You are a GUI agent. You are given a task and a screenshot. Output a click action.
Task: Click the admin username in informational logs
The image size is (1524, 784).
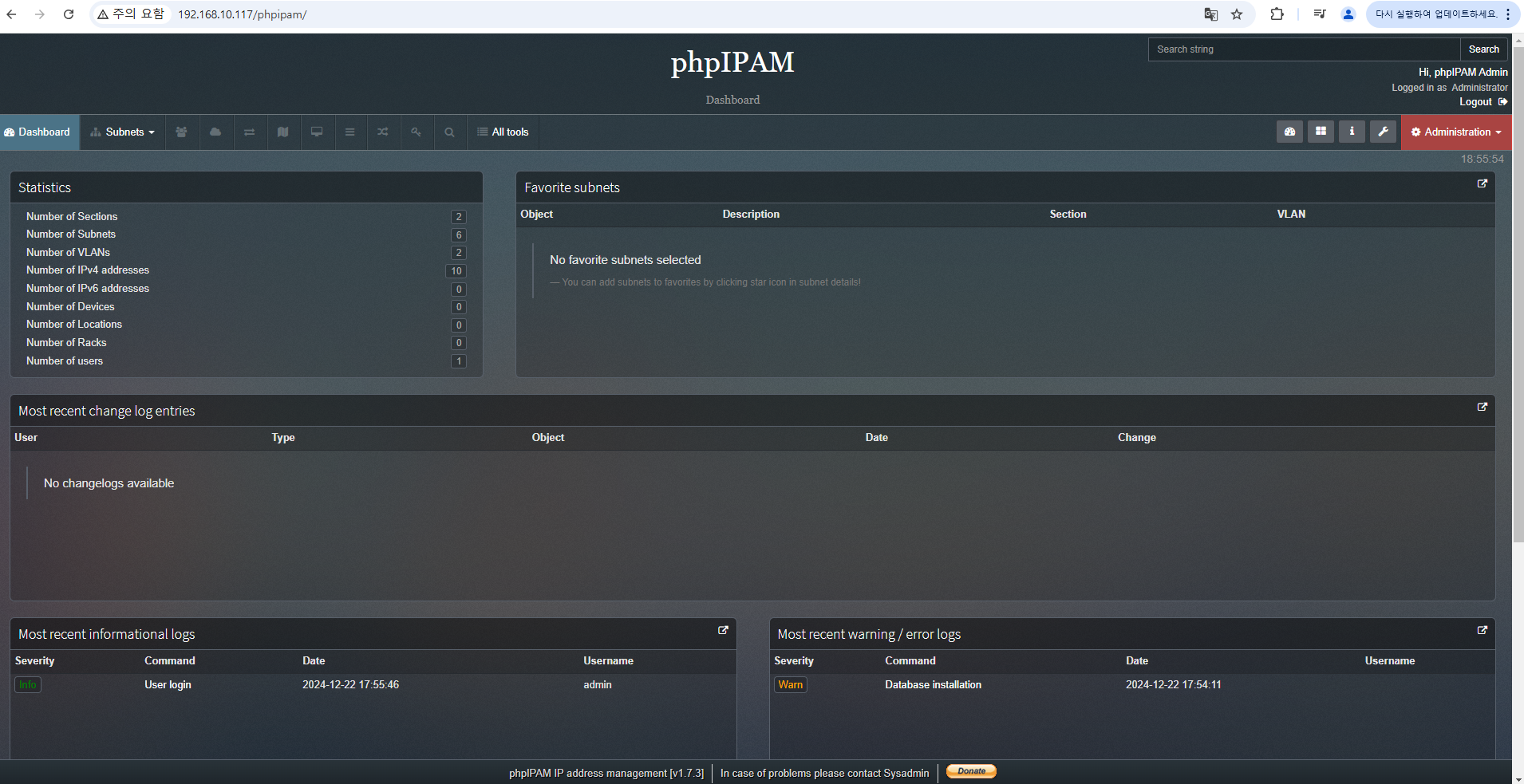(598, 685)
